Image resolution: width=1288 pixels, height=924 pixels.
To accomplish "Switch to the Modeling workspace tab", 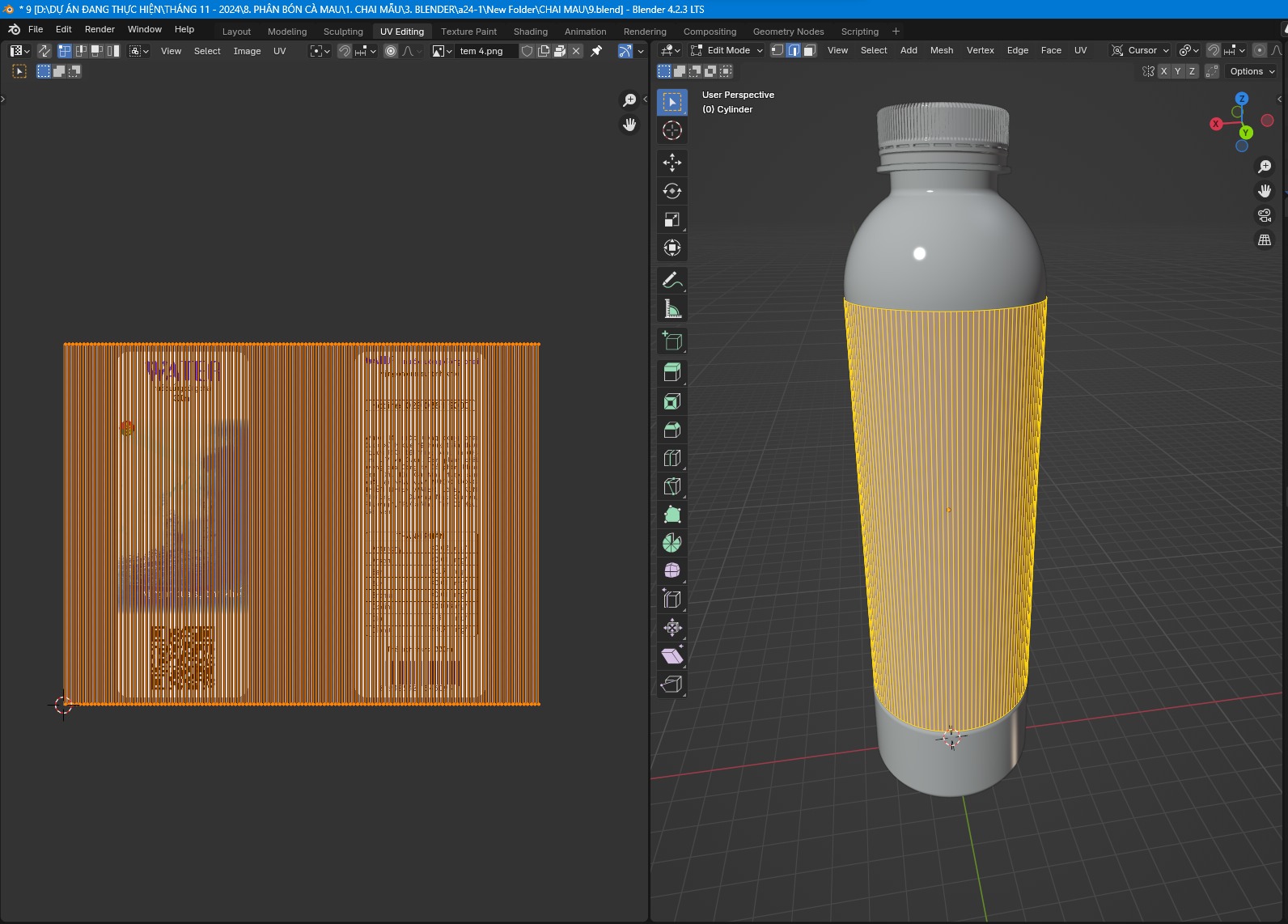I will [x=287, y=32].
